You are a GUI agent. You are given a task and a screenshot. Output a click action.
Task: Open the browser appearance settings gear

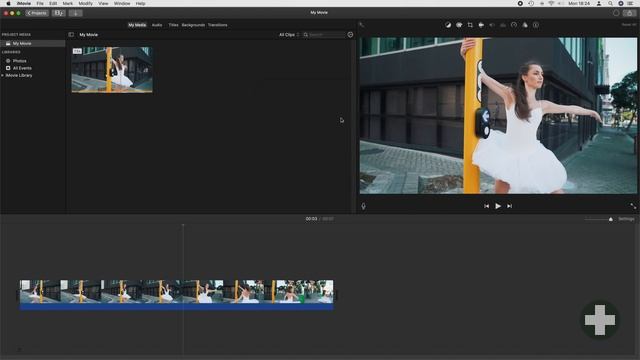tap(350, 35)
